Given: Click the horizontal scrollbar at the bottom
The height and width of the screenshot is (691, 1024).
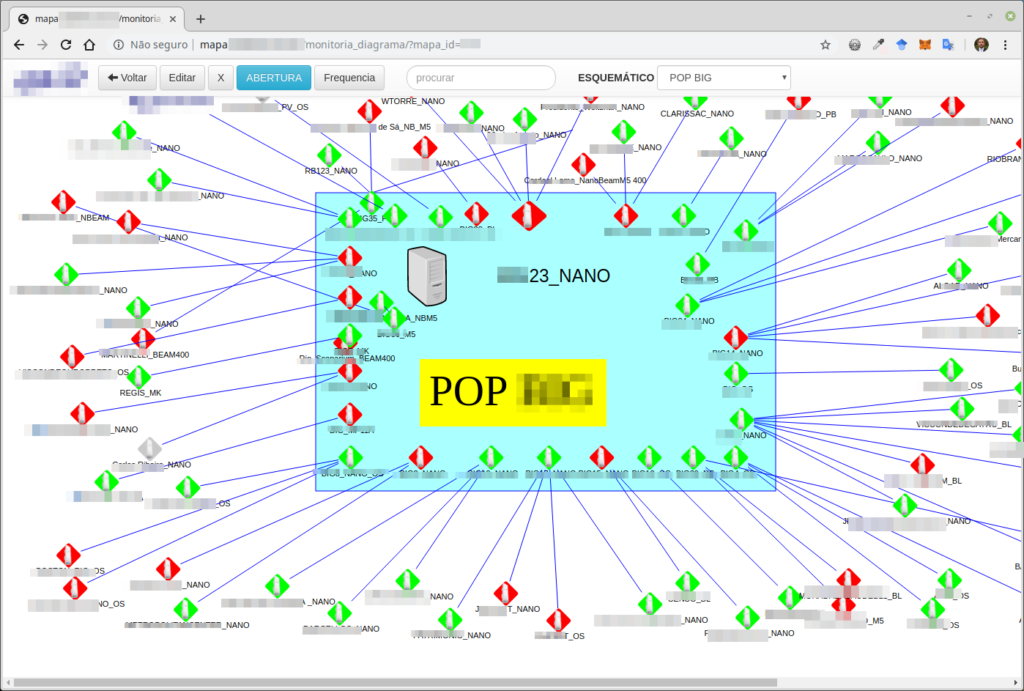Looking at the screenshot, I should click(400, 683).
